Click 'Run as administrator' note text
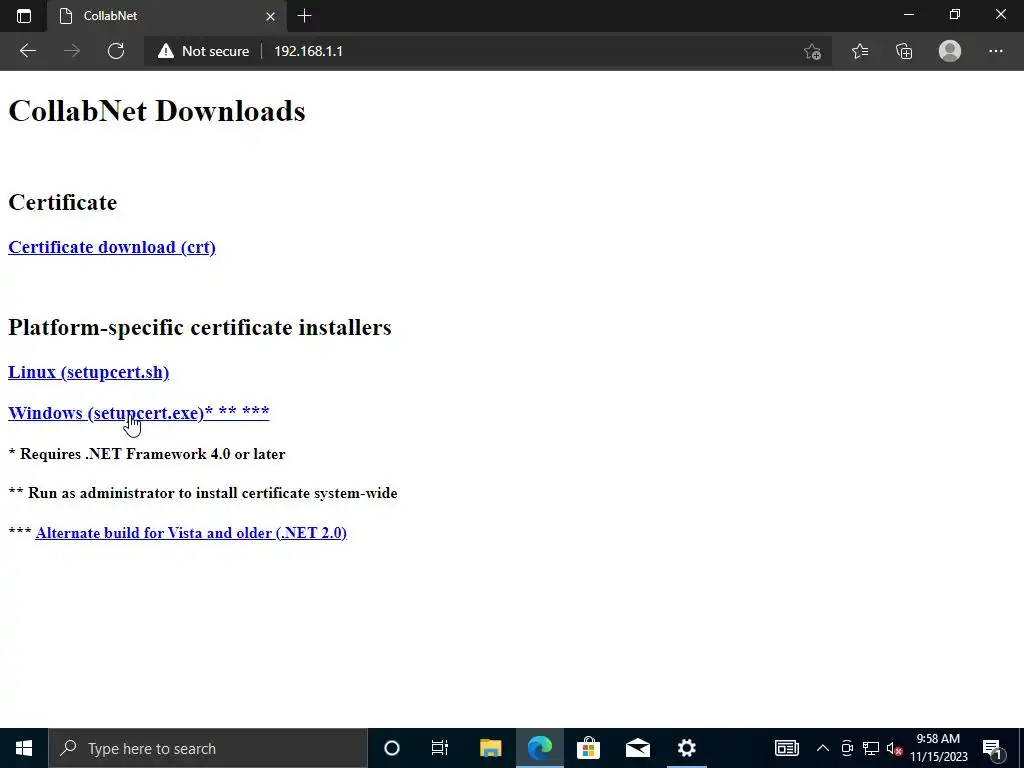1024x768 pixels. click(x=213, y=493)
